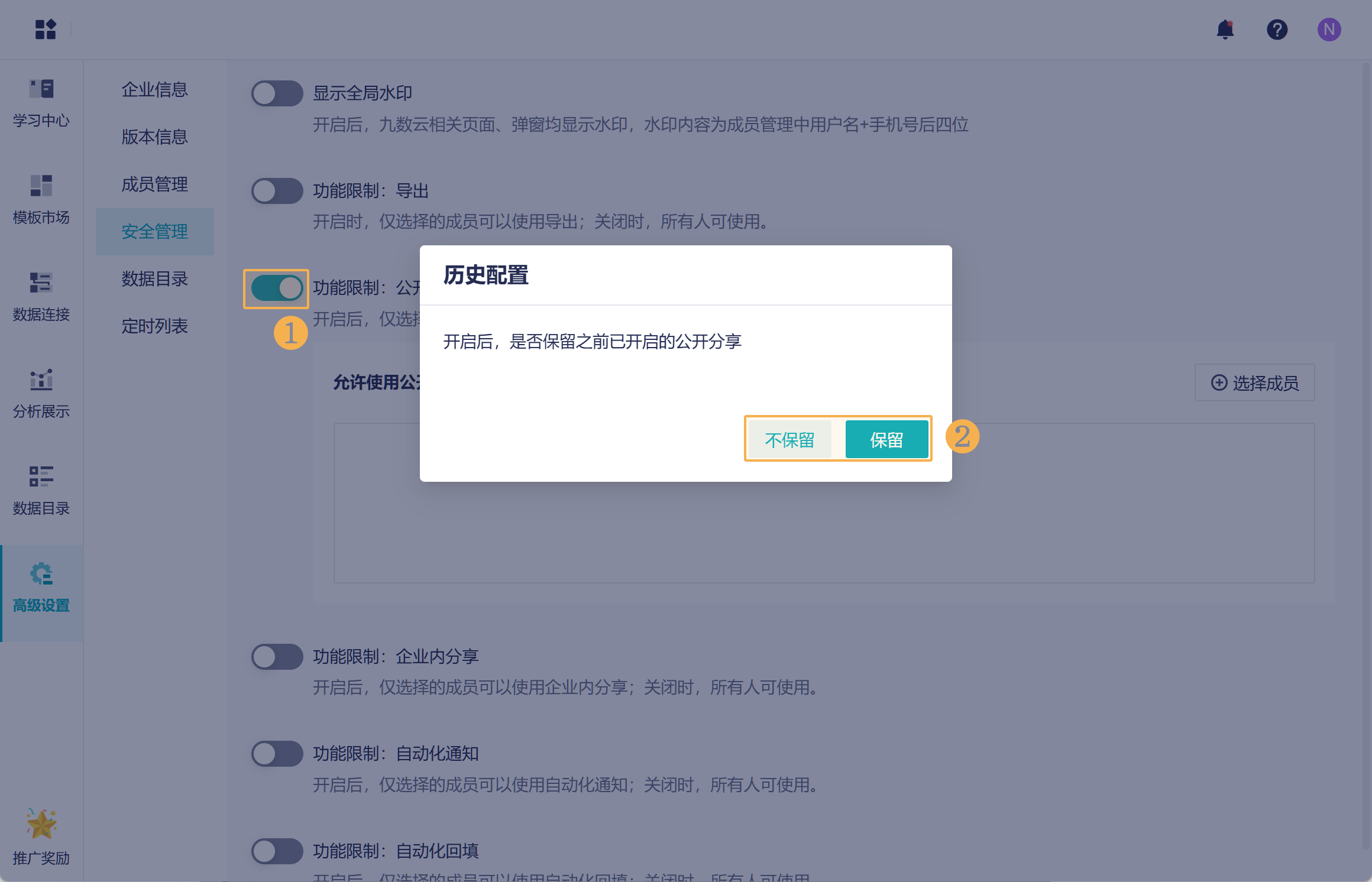Click the 推广奖励 star icon
1372x882 pixels.
coord(41,825)
